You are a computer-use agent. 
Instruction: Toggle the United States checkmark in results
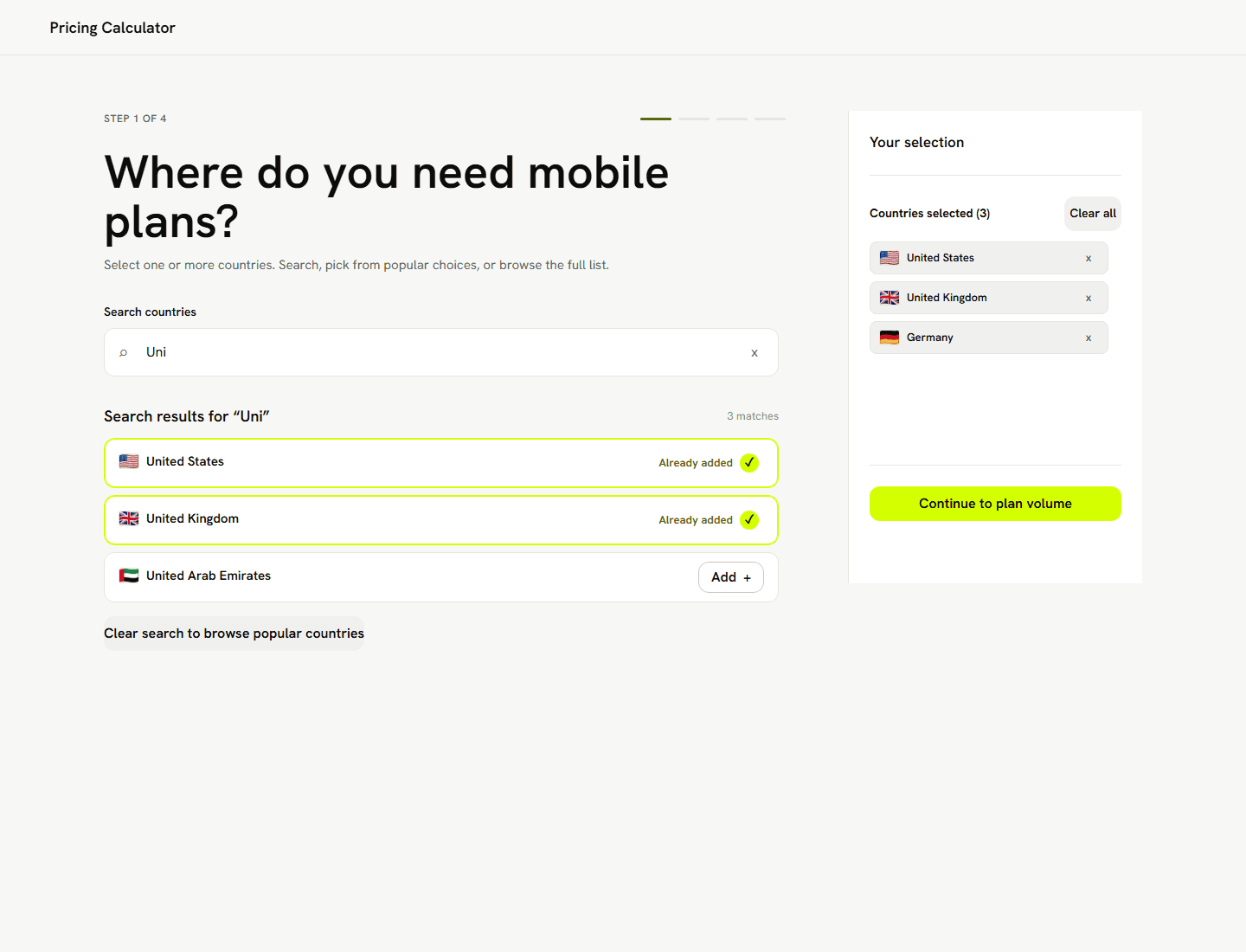(x=749, y=463)
